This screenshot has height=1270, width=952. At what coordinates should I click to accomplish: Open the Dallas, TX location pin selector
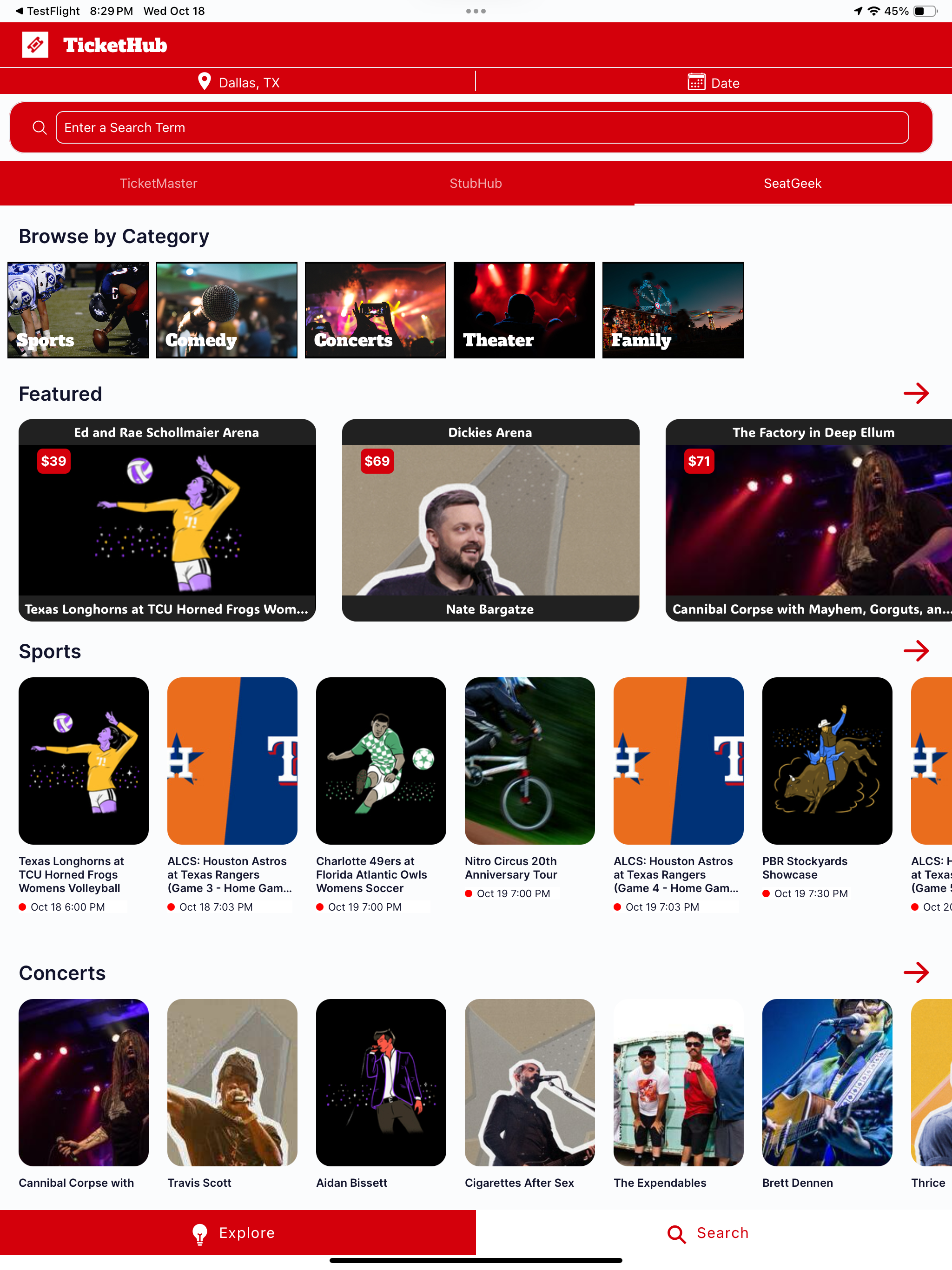pyautogui.click(x=238, y=82)
